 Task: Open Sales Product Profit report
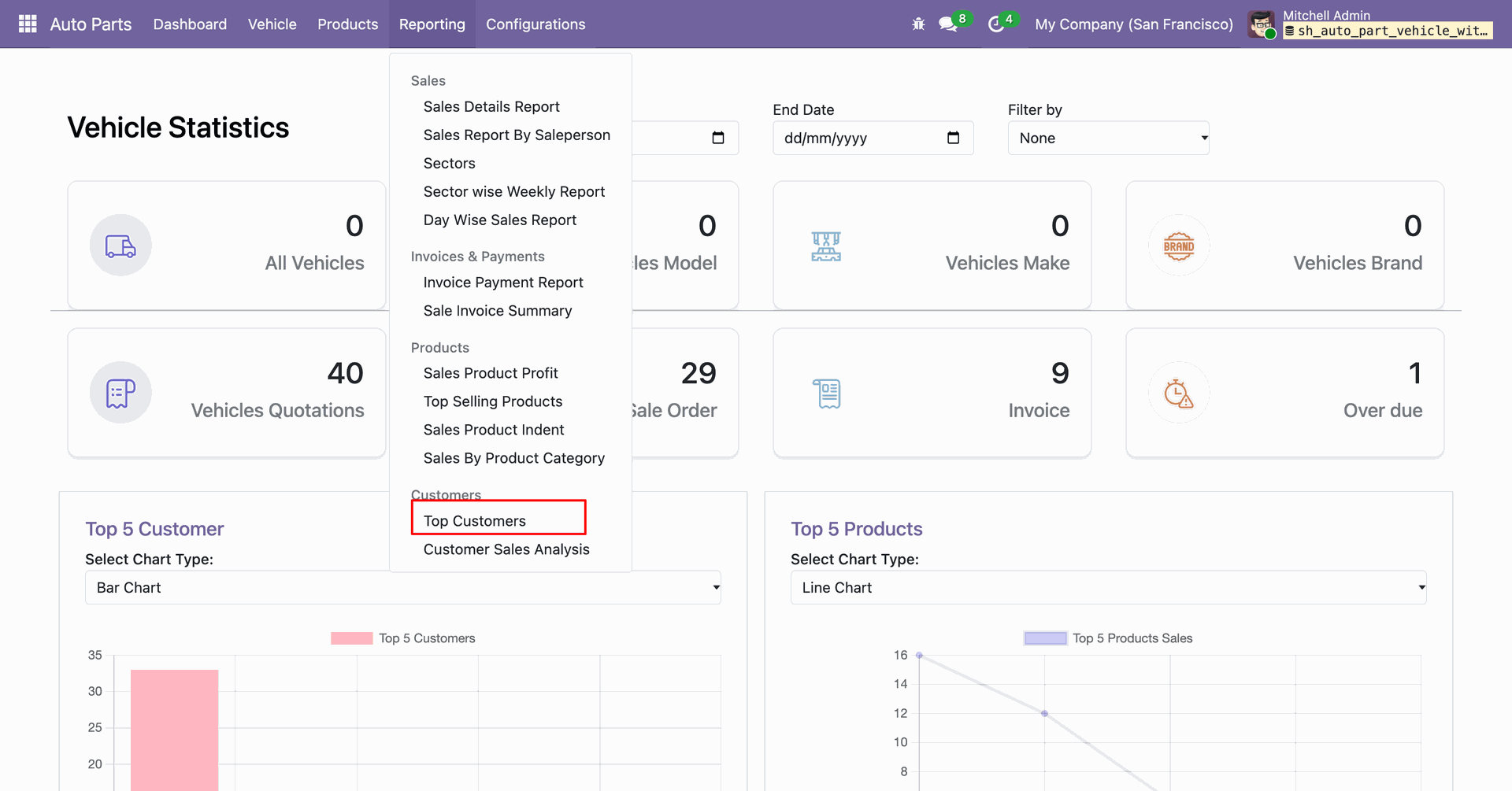point(491,373)
